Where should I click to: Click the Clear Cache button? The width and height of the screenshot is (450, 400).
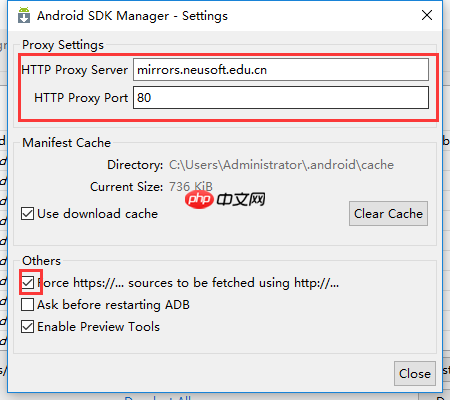tap(388, 214)
